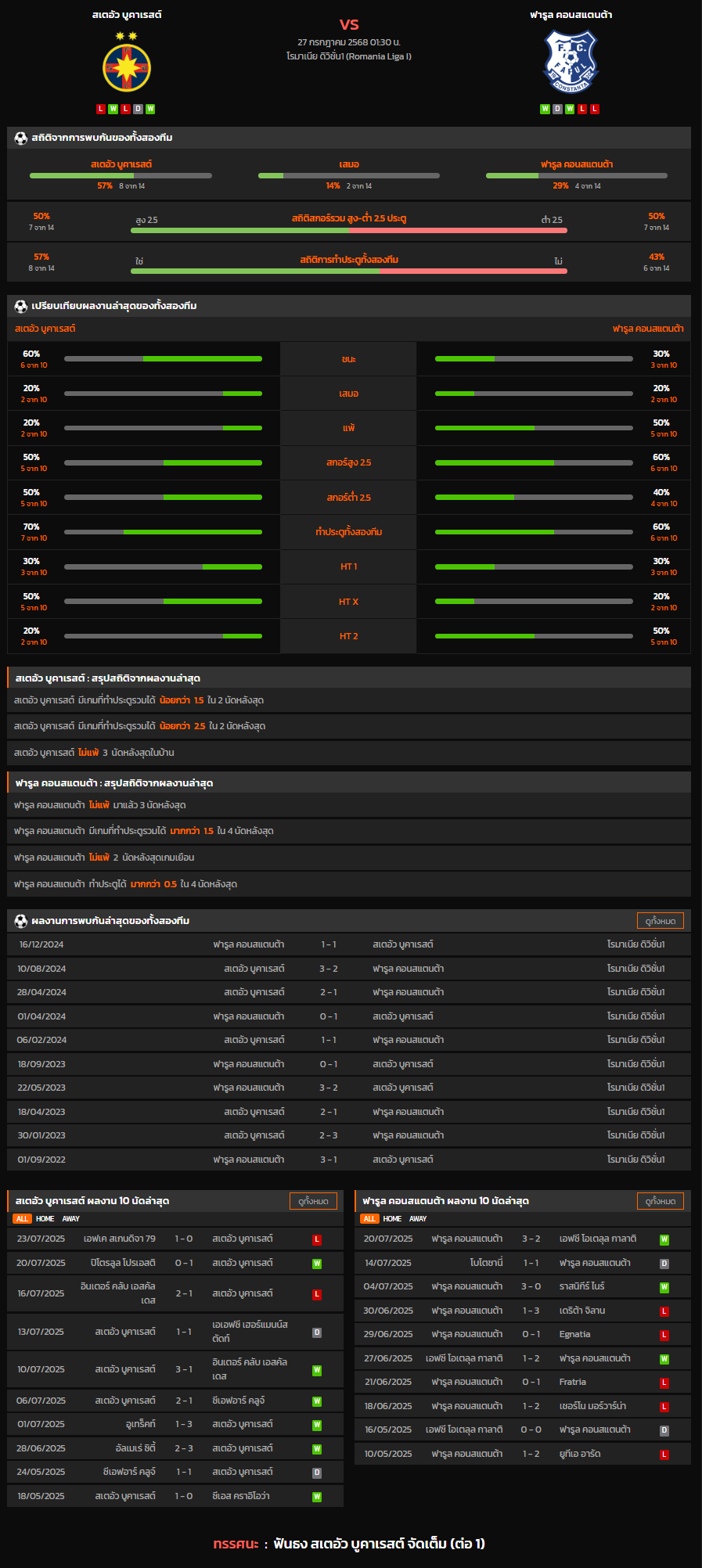702x1568 pixels.
Task: Select ALL tab in Steaua results
Action: tap(22, 1219)
